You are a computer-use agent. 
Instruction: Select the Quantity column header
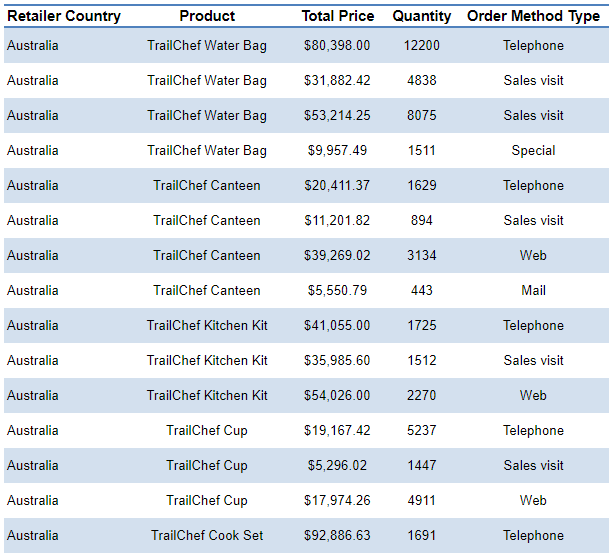pos(421,16)
